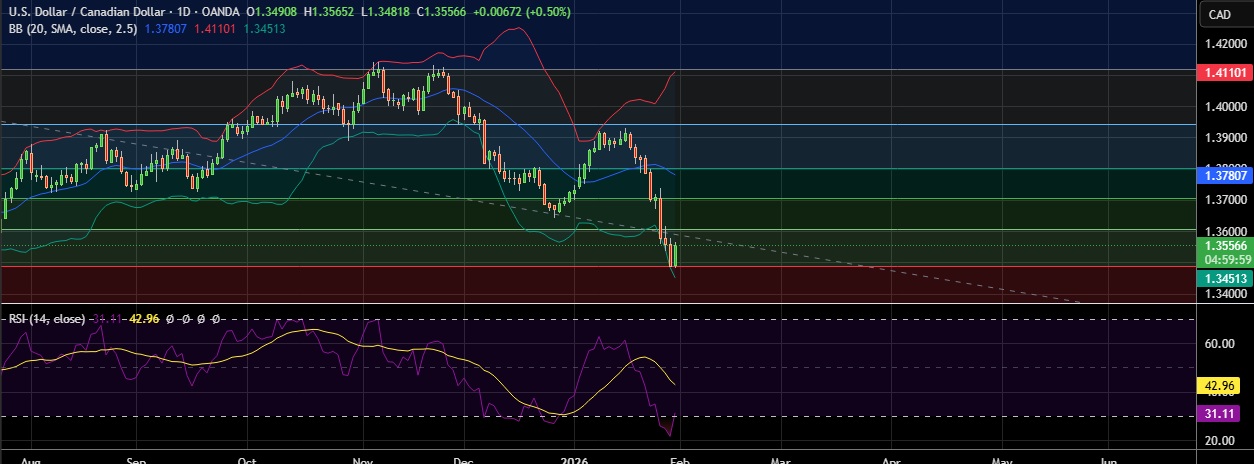Click the 1.39000 price scale tick
The height and width of the screenshot is (464, 1254).
coord(1225,137)
